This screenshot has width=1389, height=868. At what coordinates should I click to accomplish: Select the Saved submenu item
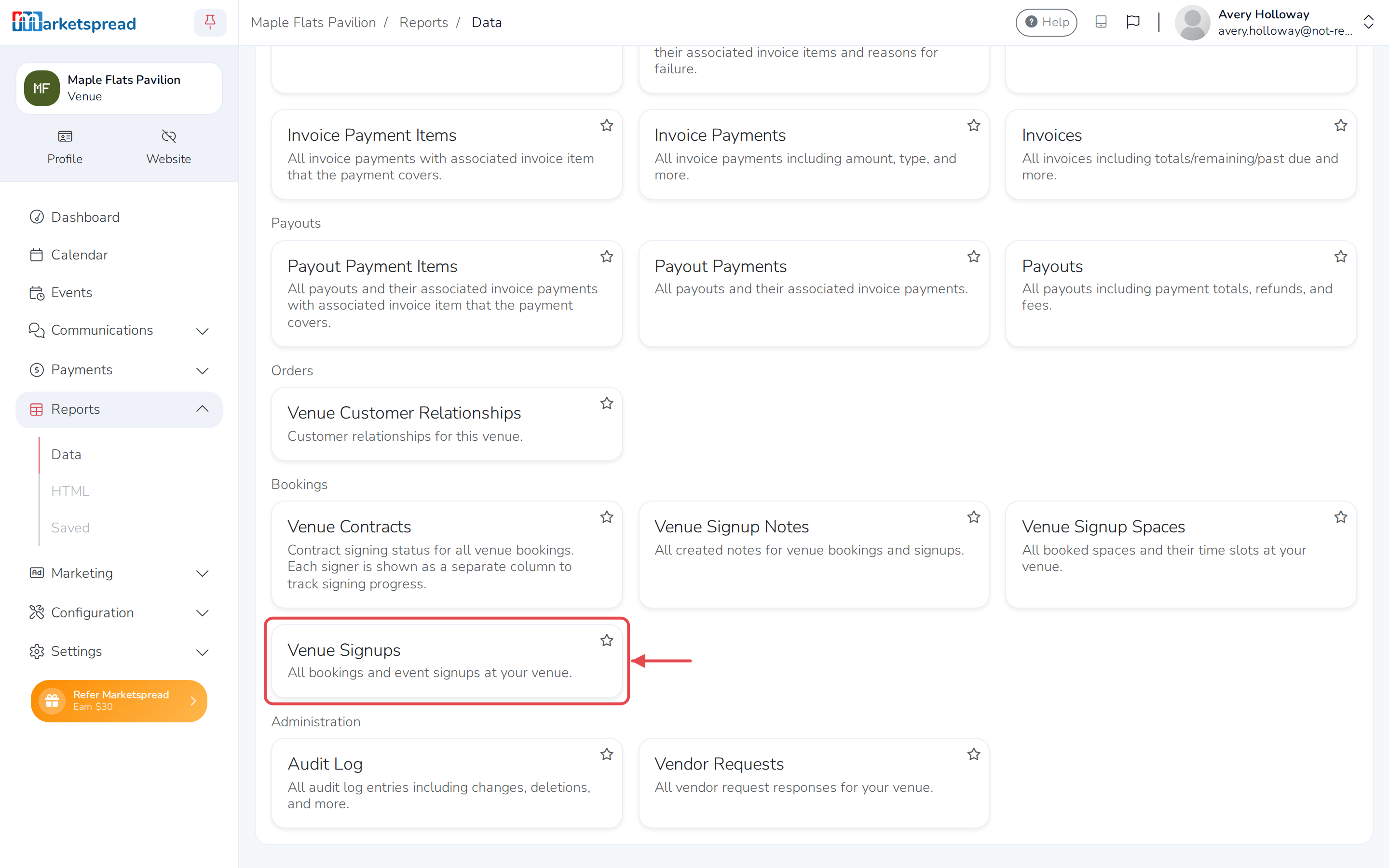70,528
